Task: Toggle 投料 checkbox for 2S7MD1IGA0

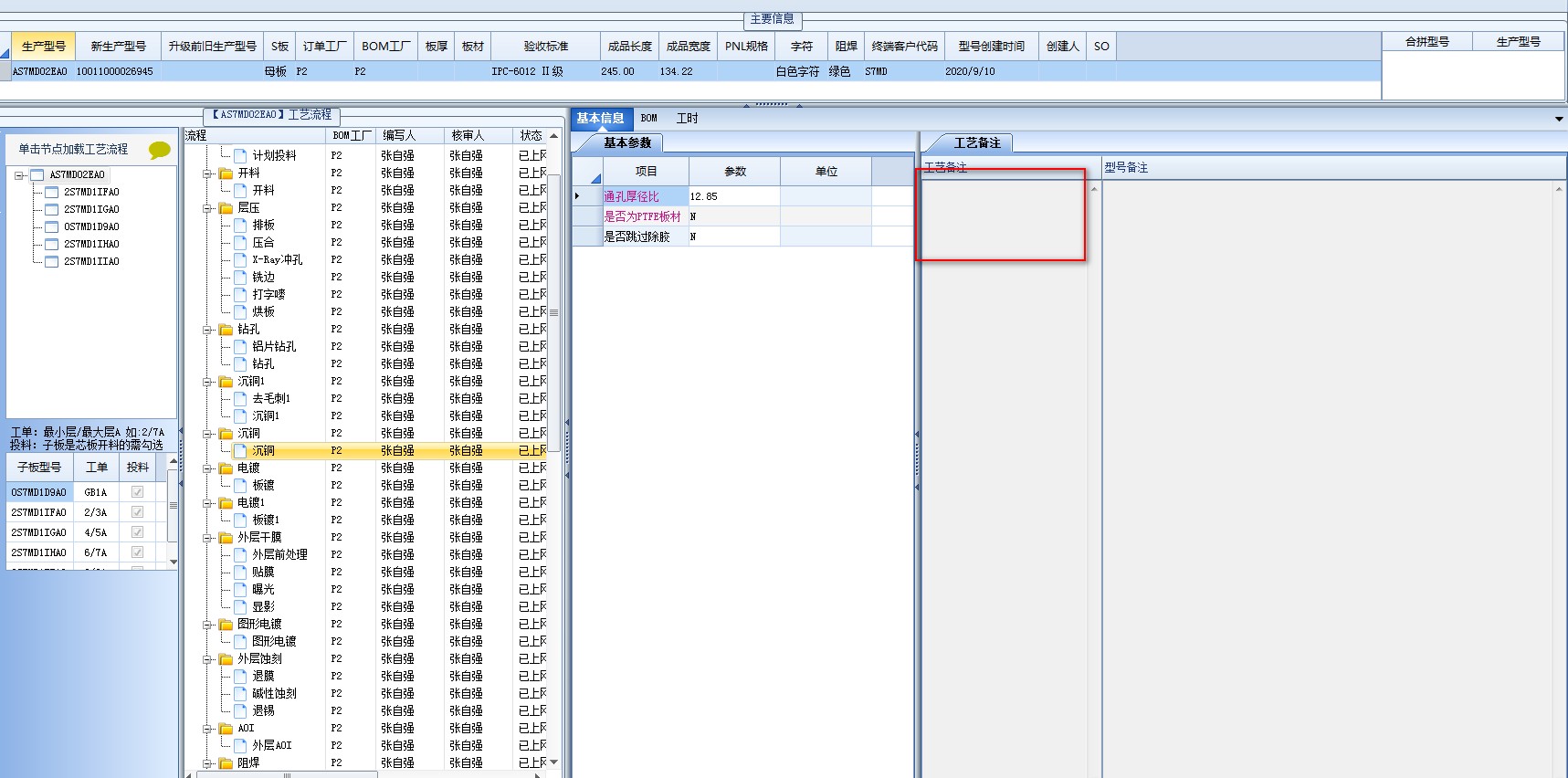Action: 138,532
